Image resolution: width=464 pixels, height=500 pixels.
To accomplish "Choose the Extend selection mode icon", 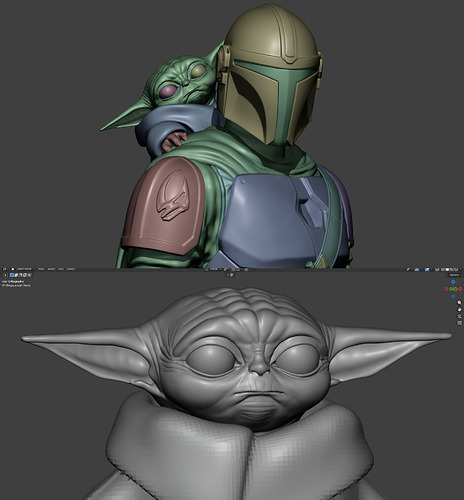I will tap(16, 275).
